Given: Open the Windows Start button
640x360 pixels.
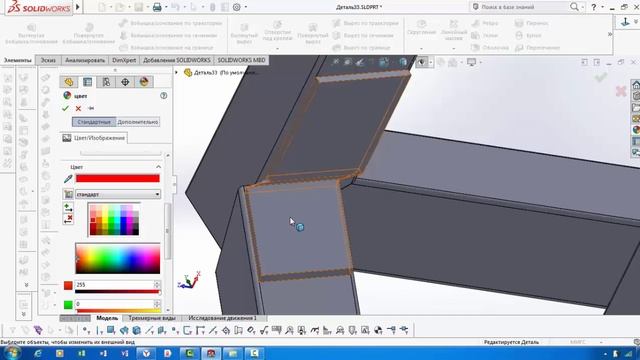Looking at the screenshot, I should 12,353.
